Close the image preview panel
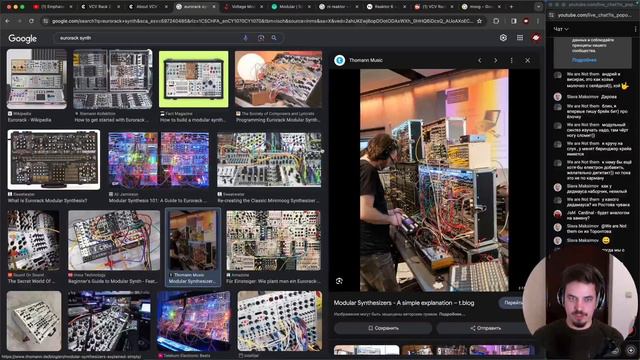 click(x=527, y=60)
